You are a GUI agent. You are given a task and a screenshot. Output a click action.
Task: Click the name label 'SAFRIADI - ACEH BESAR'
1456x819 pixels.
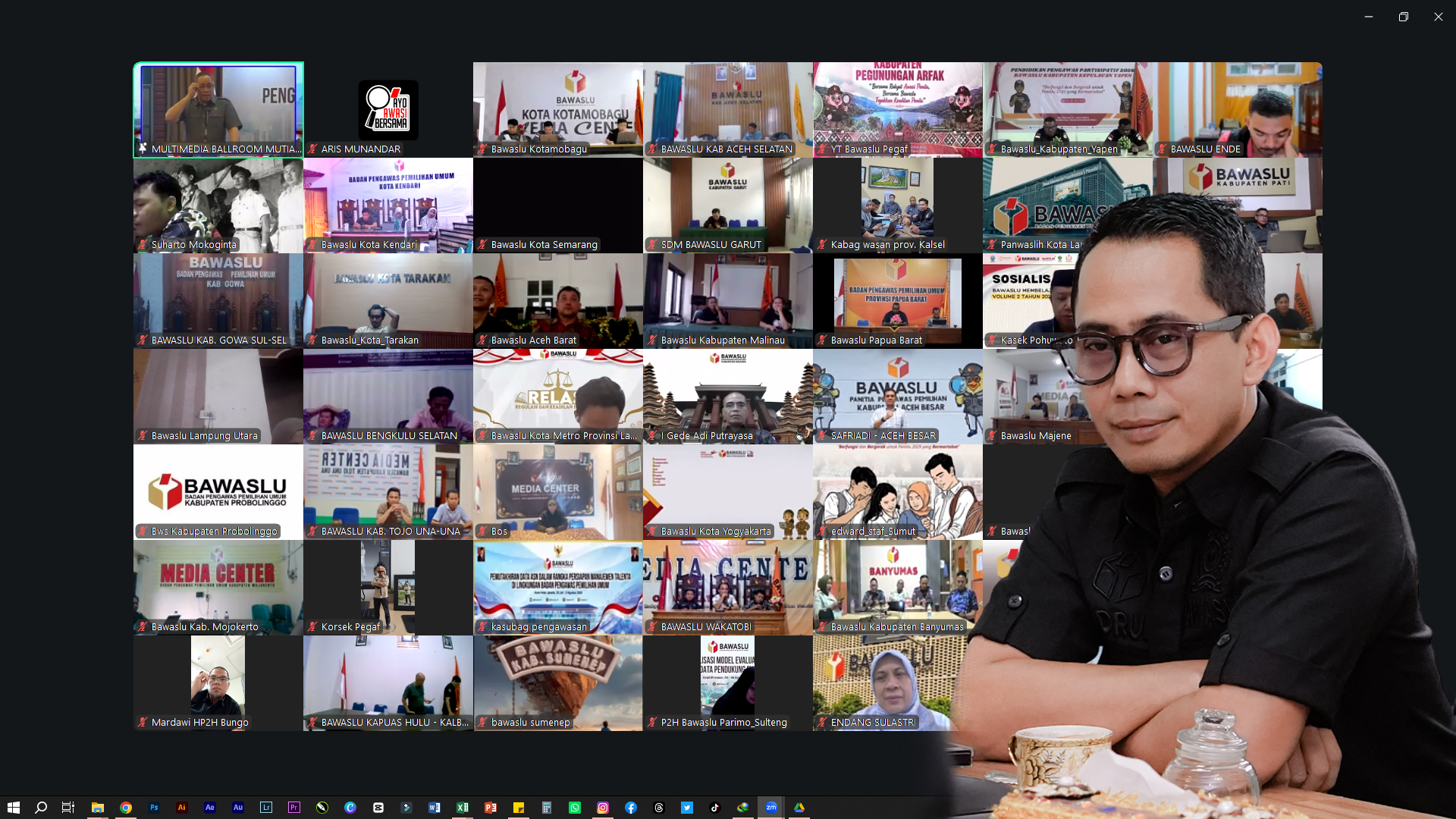pyautogui.click(x=883, y=436)
